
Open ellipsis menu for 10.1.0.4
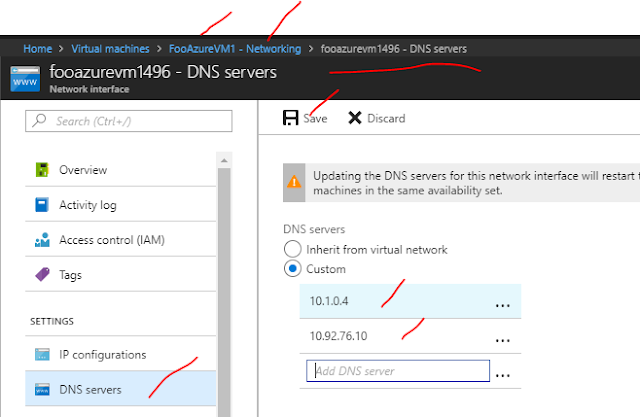pyautogui.click(x=502, y=305)
